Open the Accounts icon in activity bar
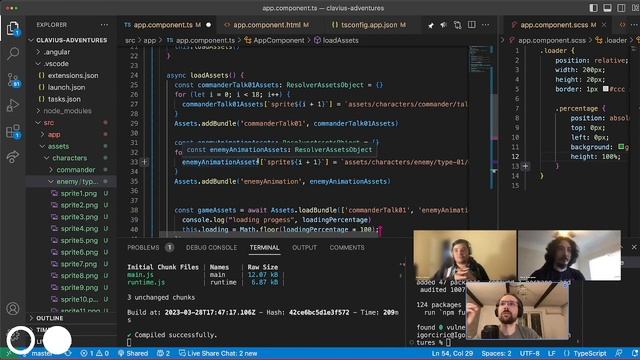 pyautogui.click(x=13, y=309)
